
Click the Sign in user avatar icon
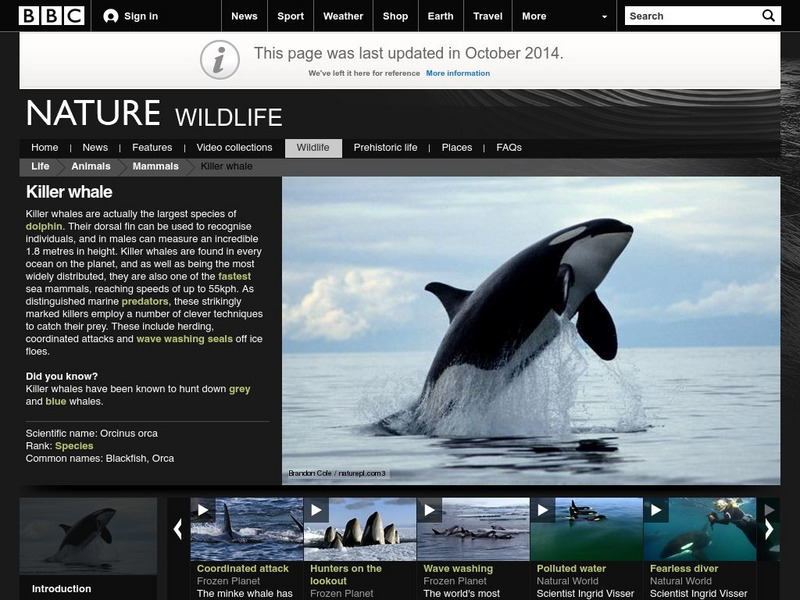pos(111,16)
